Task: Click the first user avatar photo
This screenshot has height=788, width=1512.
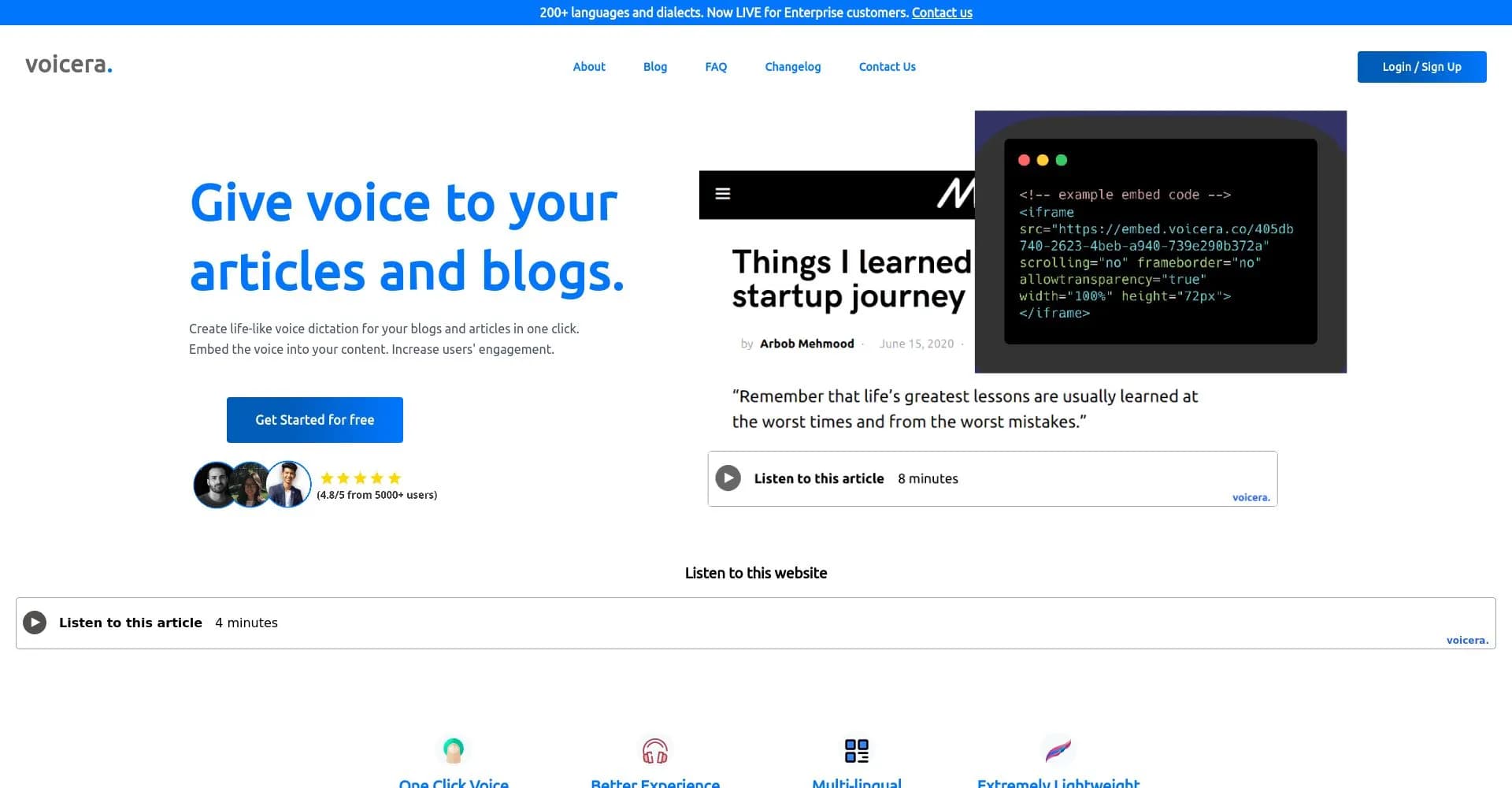Action: click(x=214, y=485)
